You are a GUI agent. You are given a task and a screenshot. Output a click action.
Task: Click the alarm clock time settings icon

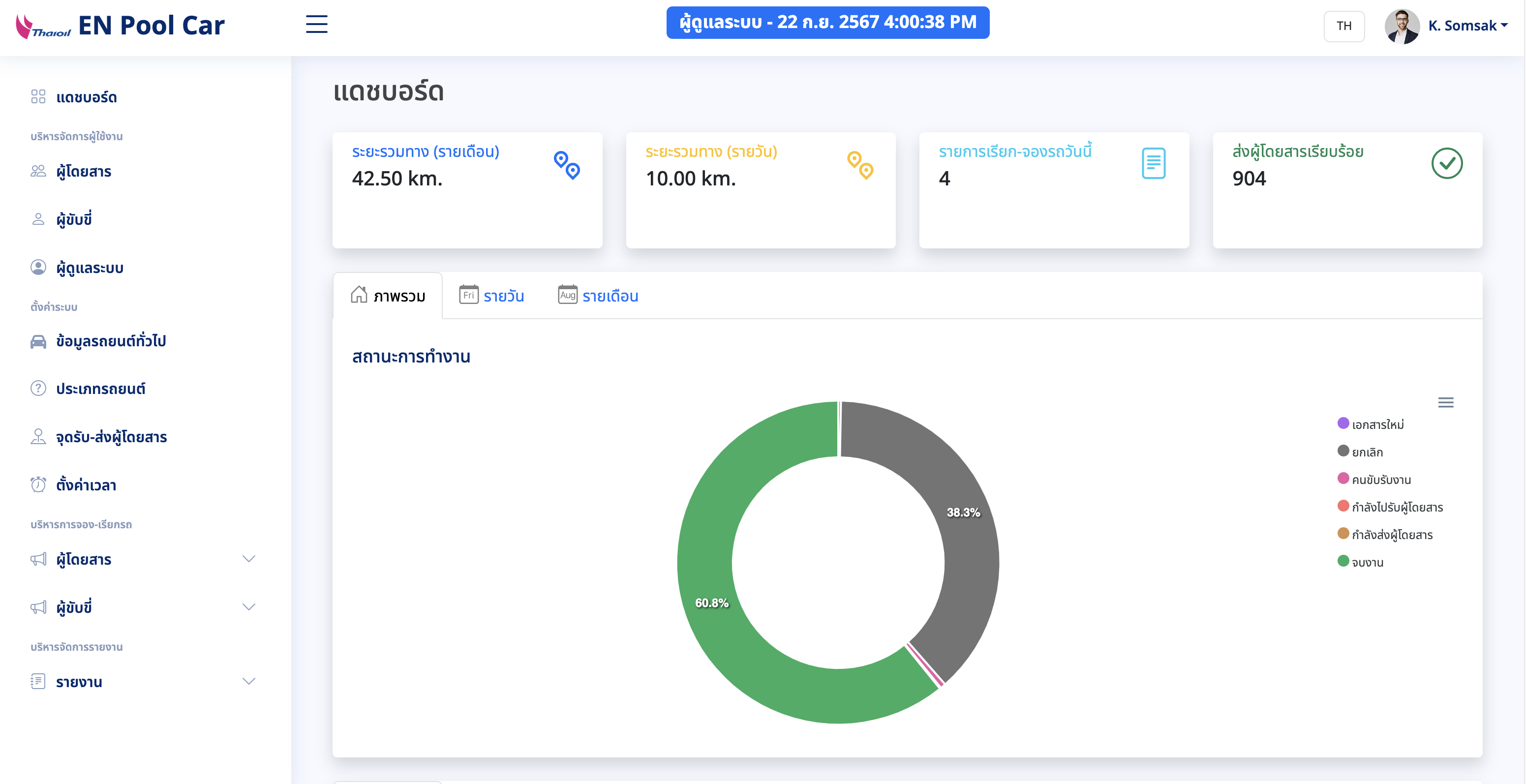tap(38, 485)
